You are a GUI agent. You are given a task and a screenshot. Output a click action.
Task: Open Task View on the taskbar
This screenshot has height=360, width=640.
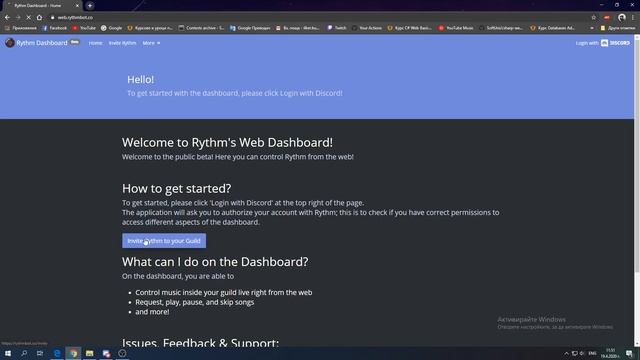click(x=40, y=353)
